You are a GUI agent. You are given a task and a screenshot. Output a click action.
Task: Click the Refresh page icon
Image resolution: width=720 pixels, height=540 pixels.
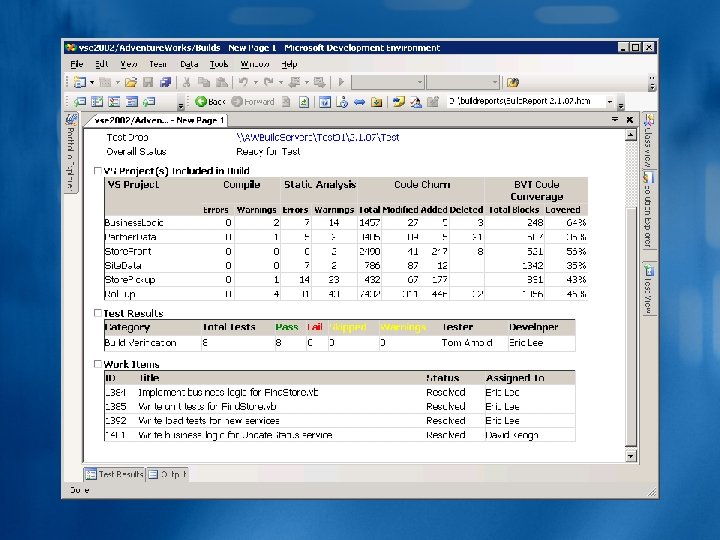(x=304, y=102)
